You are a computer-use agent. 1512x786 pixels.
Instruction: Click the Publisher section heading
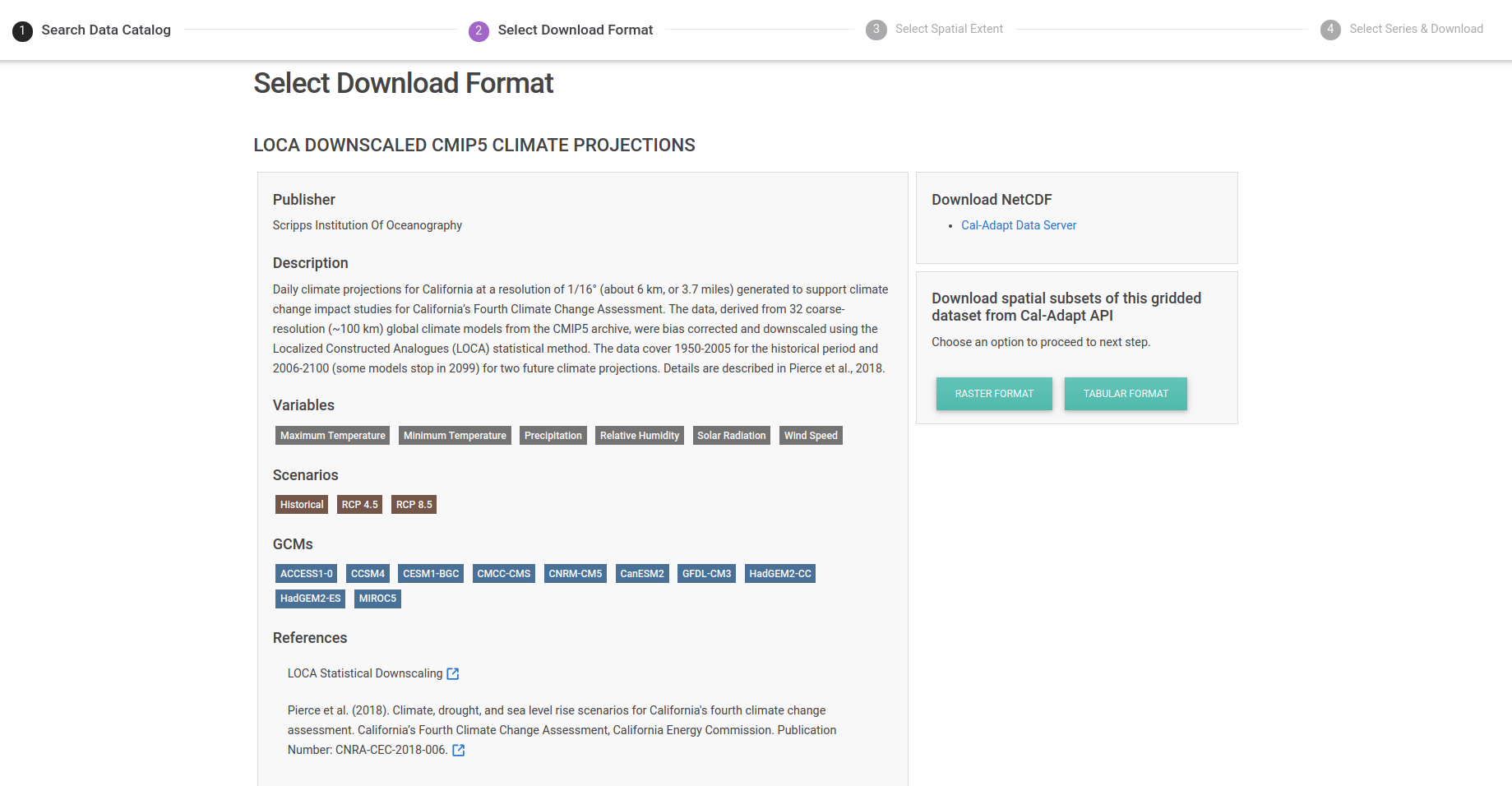click(x=304, y=200)
